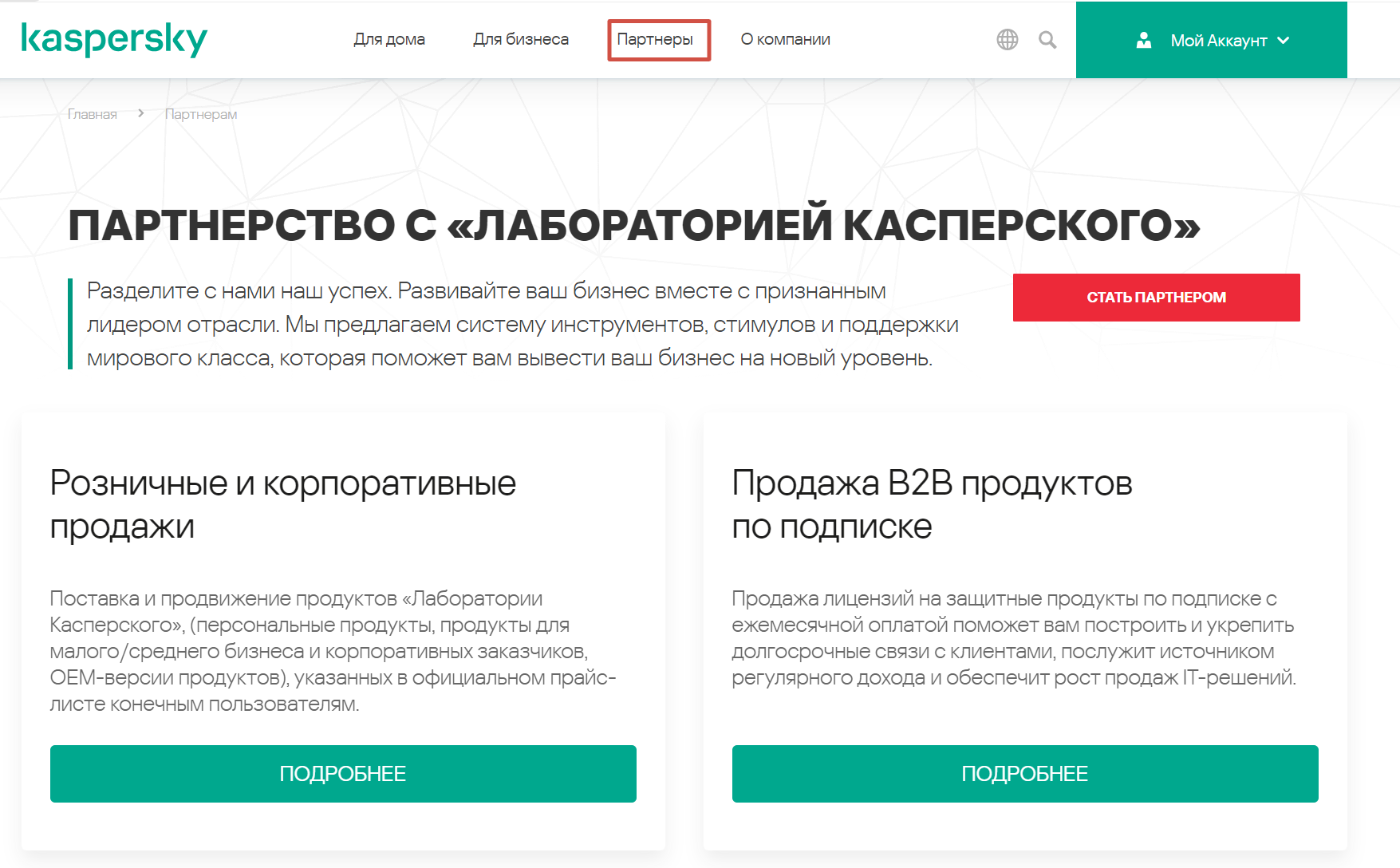Click the Партнерам breadcrumb

tap(201, 114)
